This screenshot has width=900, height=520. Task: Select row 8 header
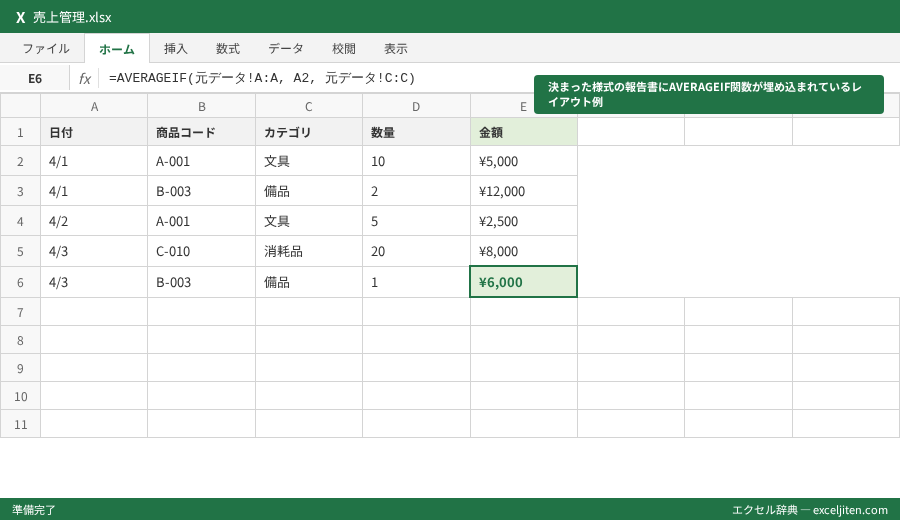[20, 340]
